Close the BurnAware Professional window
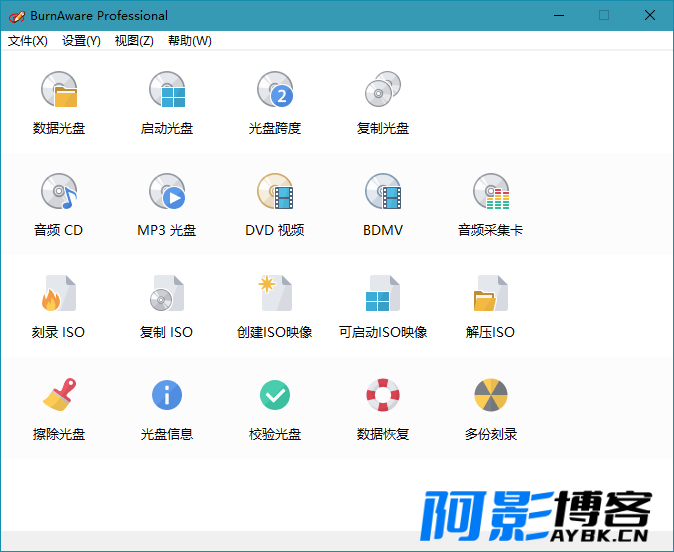The width and height of the screenshot is (674, 552). point(650,15)
